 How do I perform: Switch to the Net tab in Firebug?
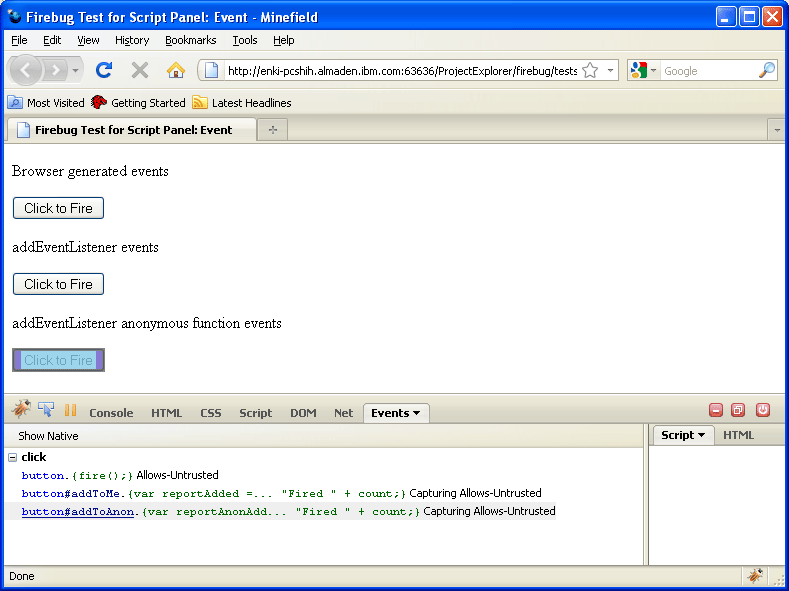[343, 413]
